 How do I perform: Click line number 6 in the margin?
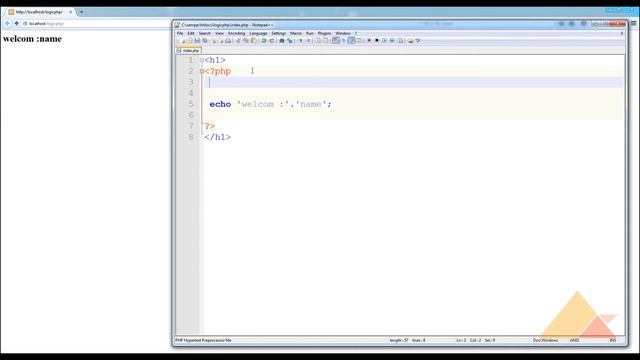tap(191, 115)
